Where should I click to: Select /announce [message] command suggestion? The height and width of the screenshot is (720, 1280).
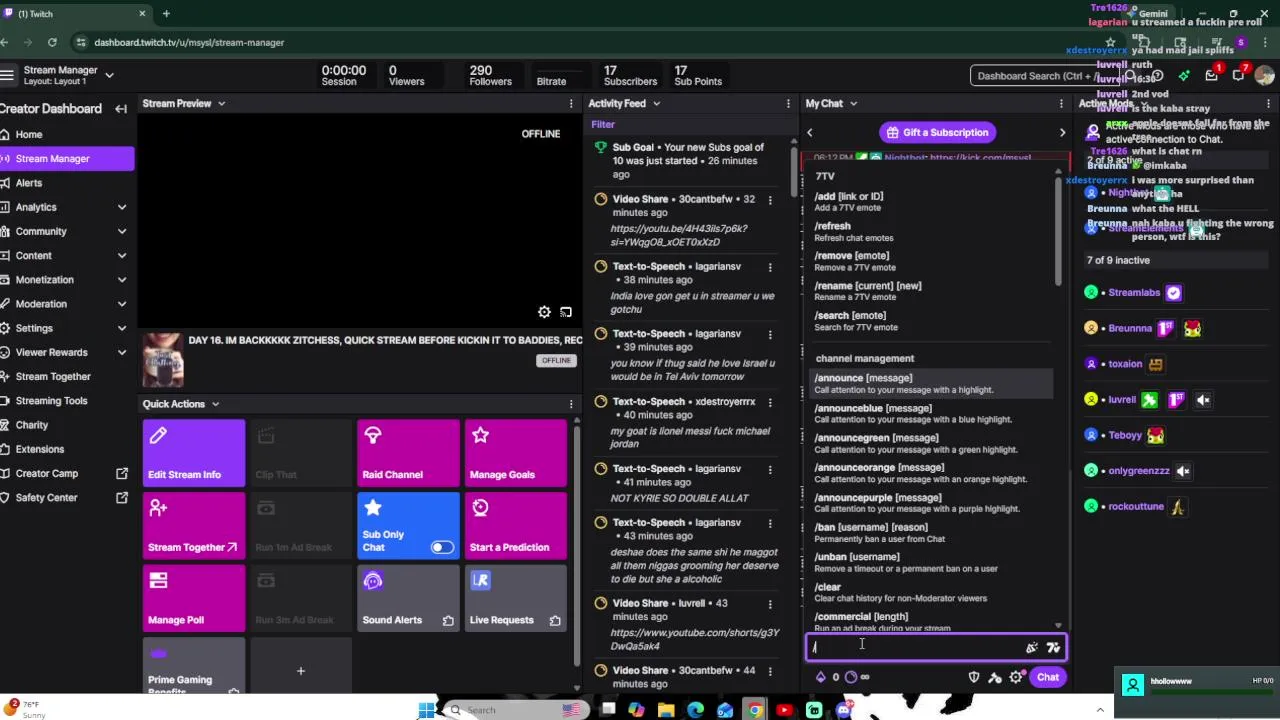click(931, 383)
